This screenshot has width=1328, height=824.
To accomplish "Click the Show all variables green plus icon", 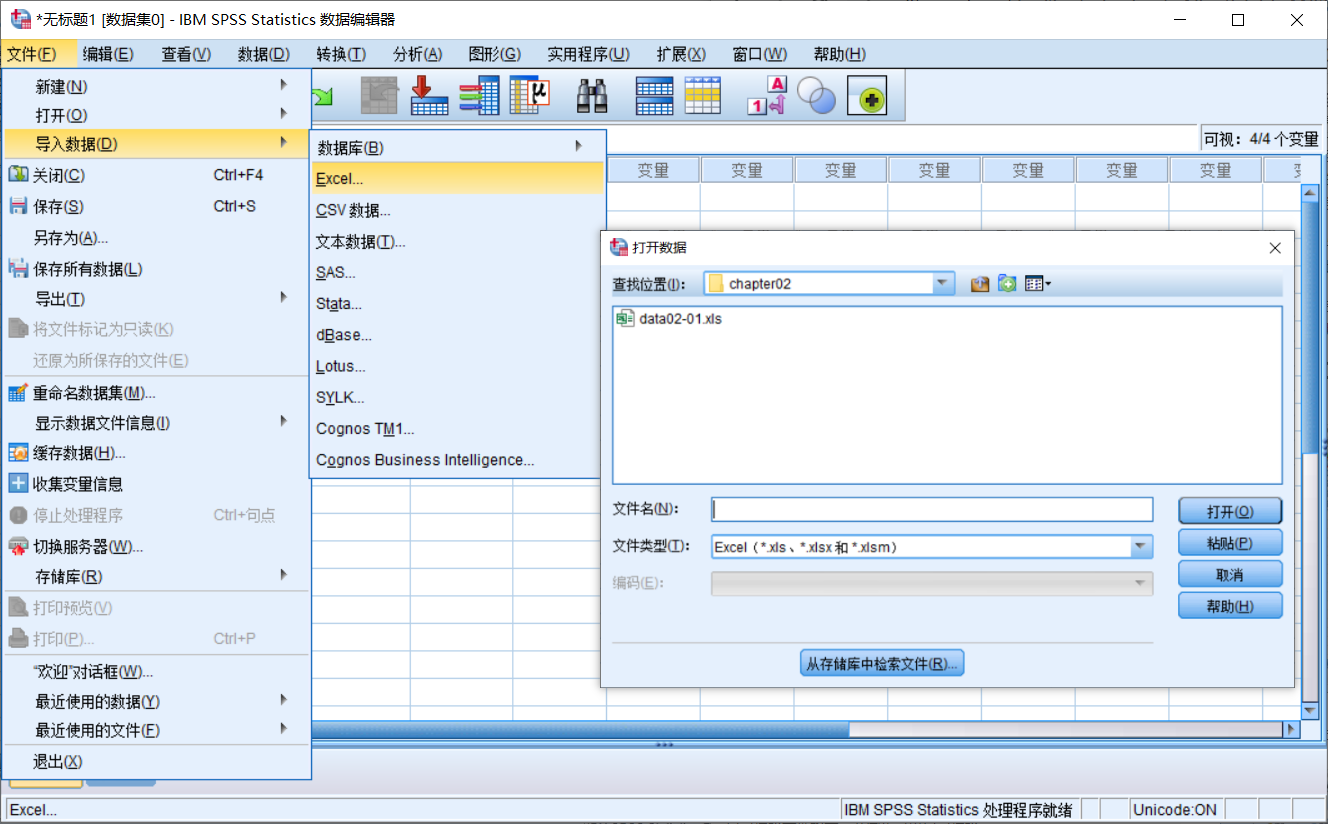I will (867, 96).
